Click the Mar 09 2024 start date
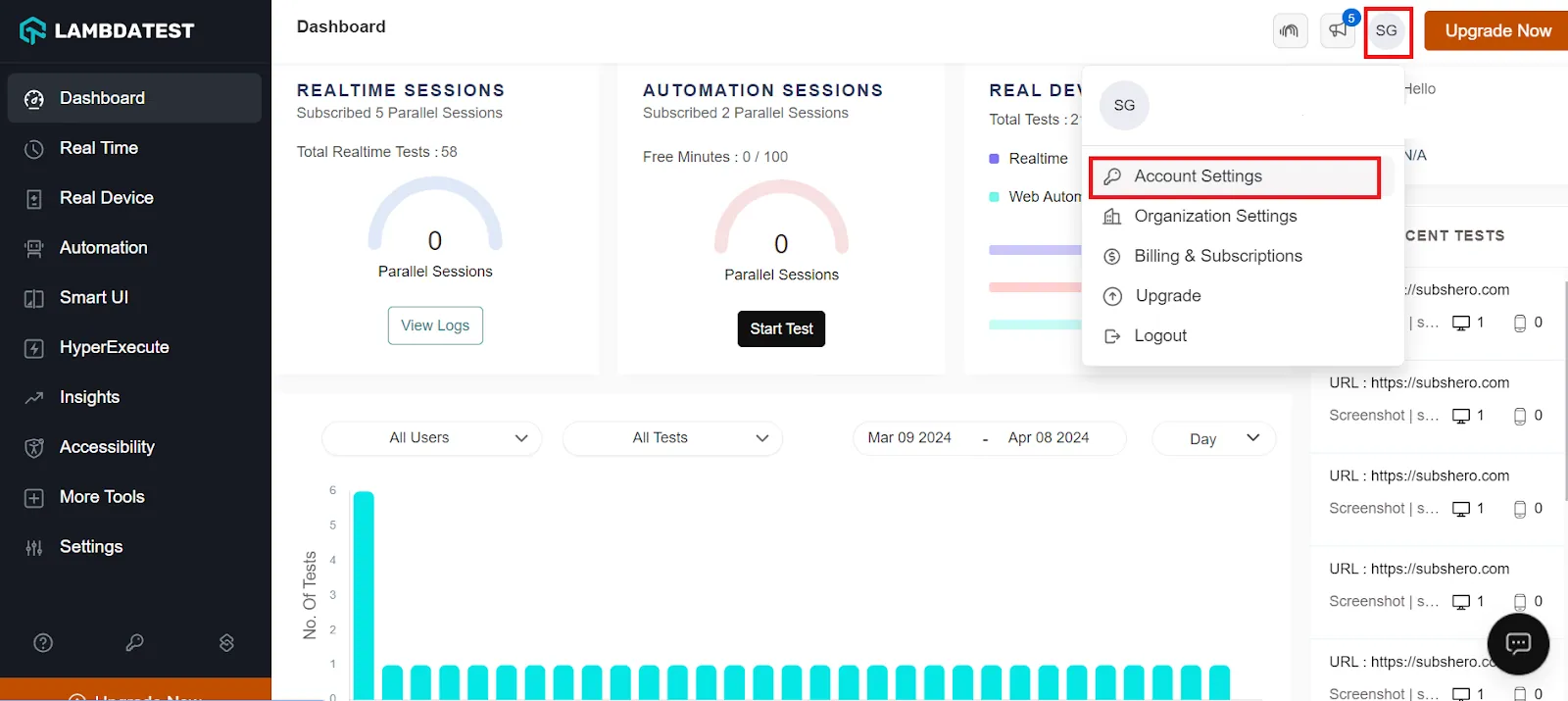The image size is (1568, 701). click(909, 438)
